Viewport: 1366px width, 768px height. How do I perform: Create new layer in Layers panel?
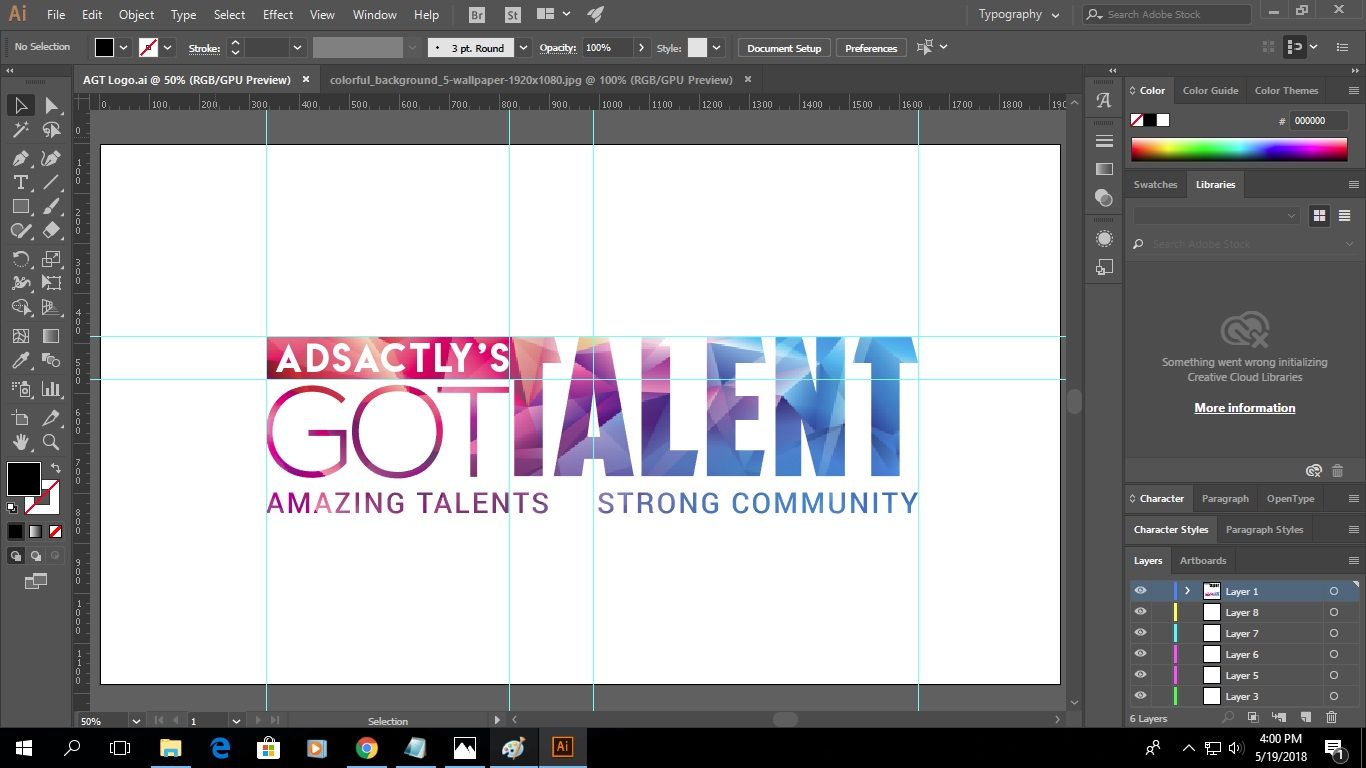point(1305,717)
